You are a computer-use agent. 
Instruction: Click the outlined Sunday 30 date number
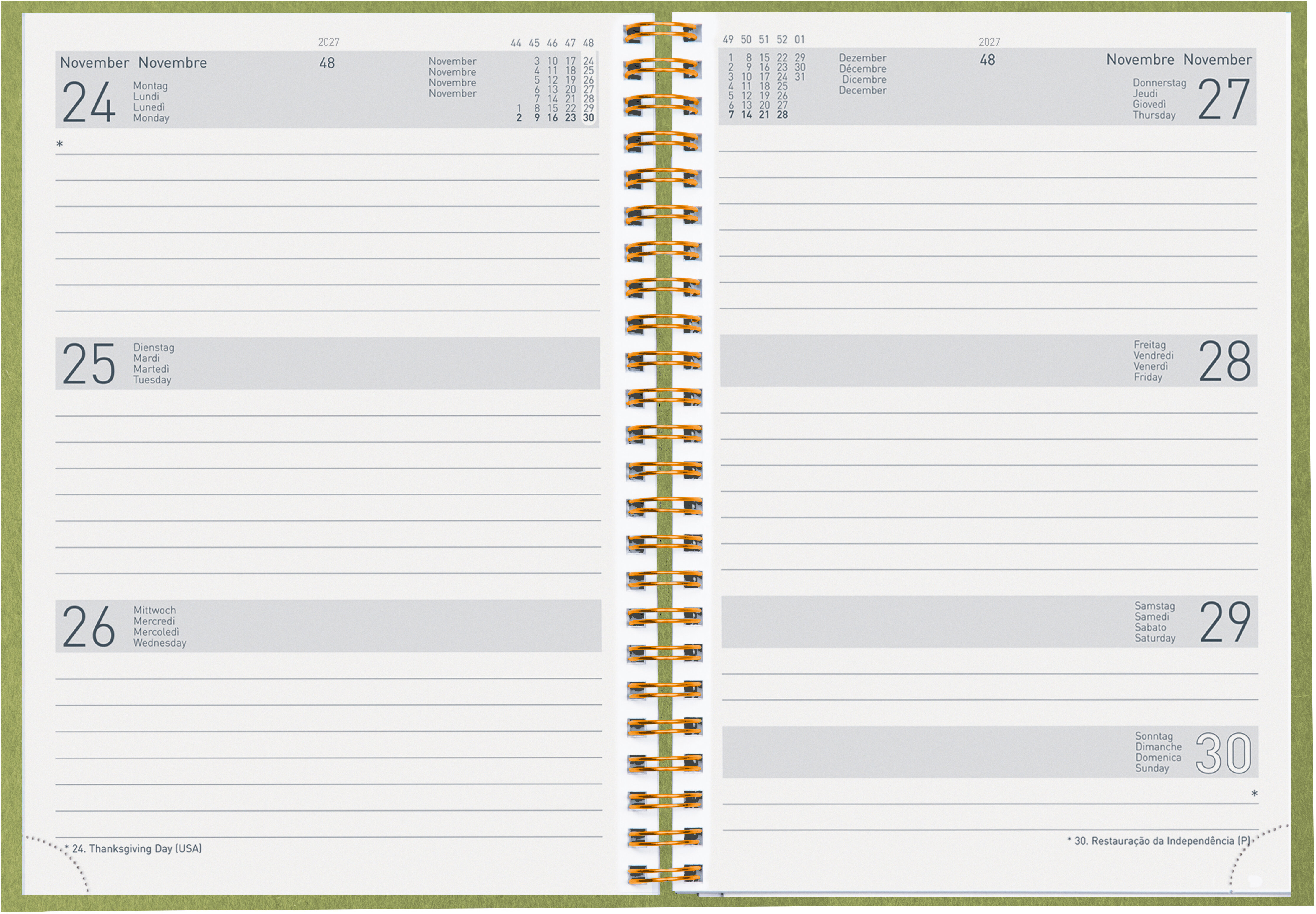[1223, 753]
